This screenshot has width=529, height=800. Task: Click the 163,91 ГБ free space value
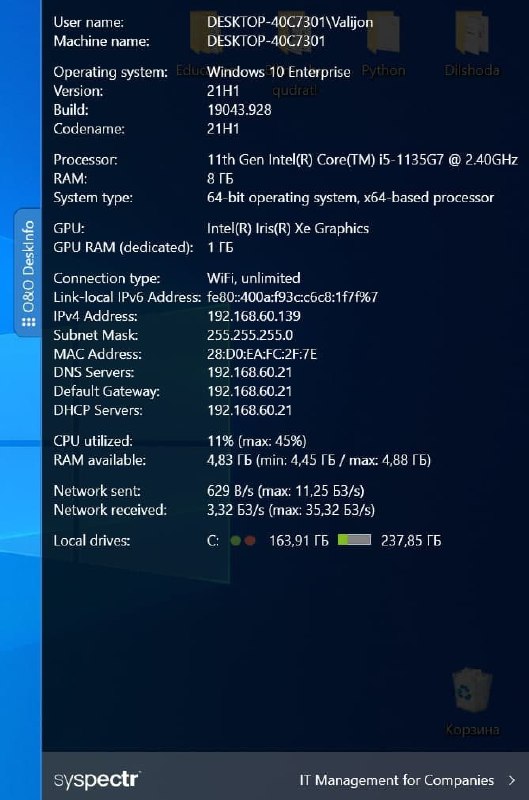tap(298, 540)
